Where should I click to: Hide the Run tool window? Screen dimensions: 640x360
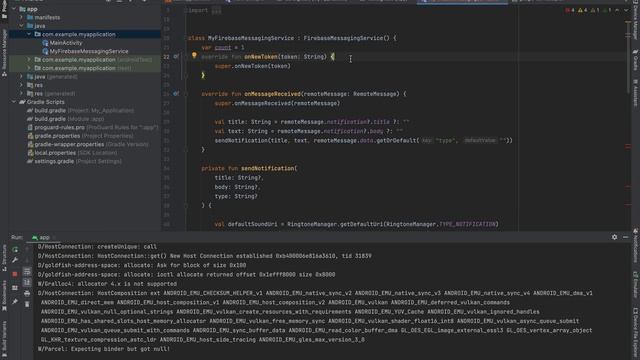point(626,237)
